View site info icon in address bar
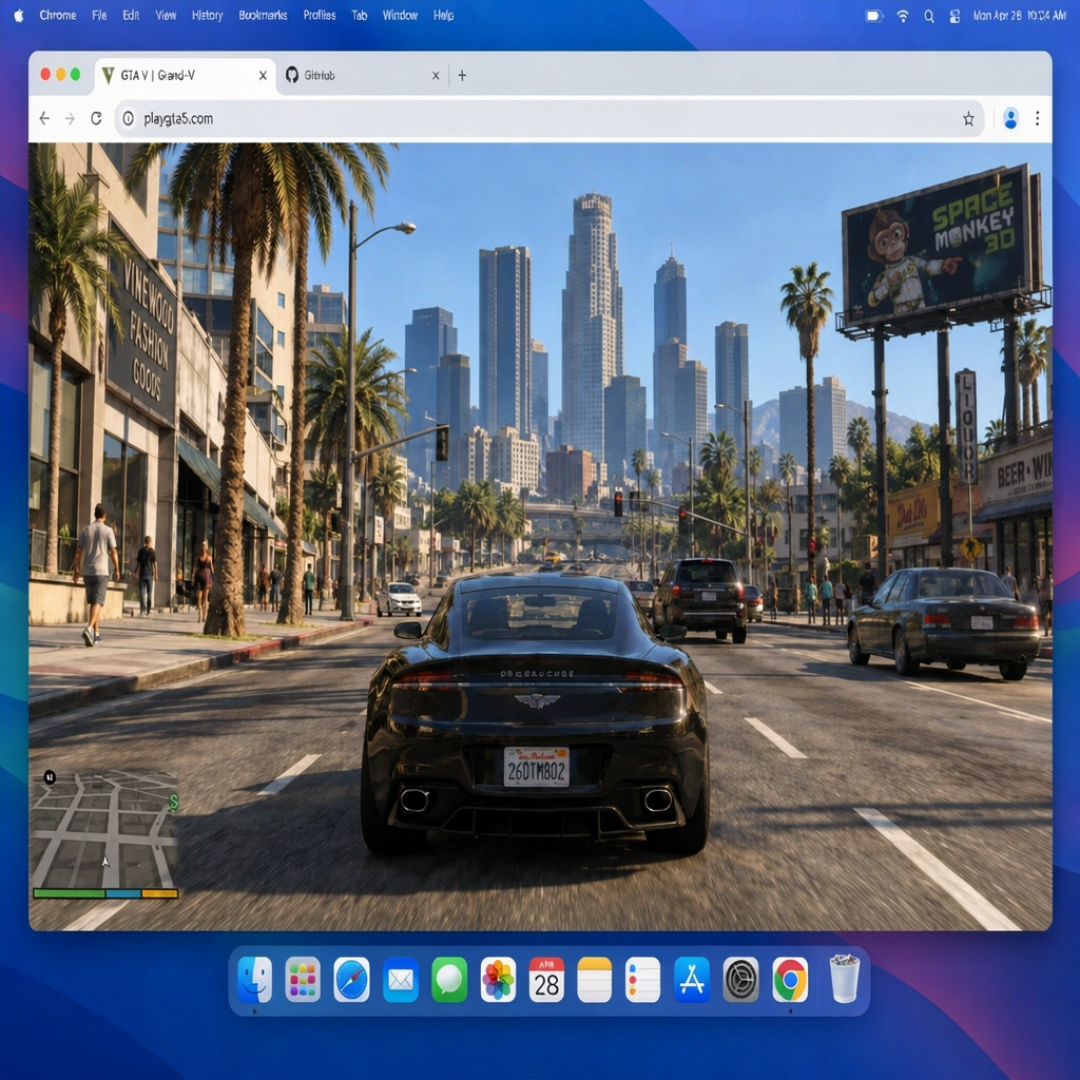Screen dimensions: 1080x1080 tap(128, 118)
